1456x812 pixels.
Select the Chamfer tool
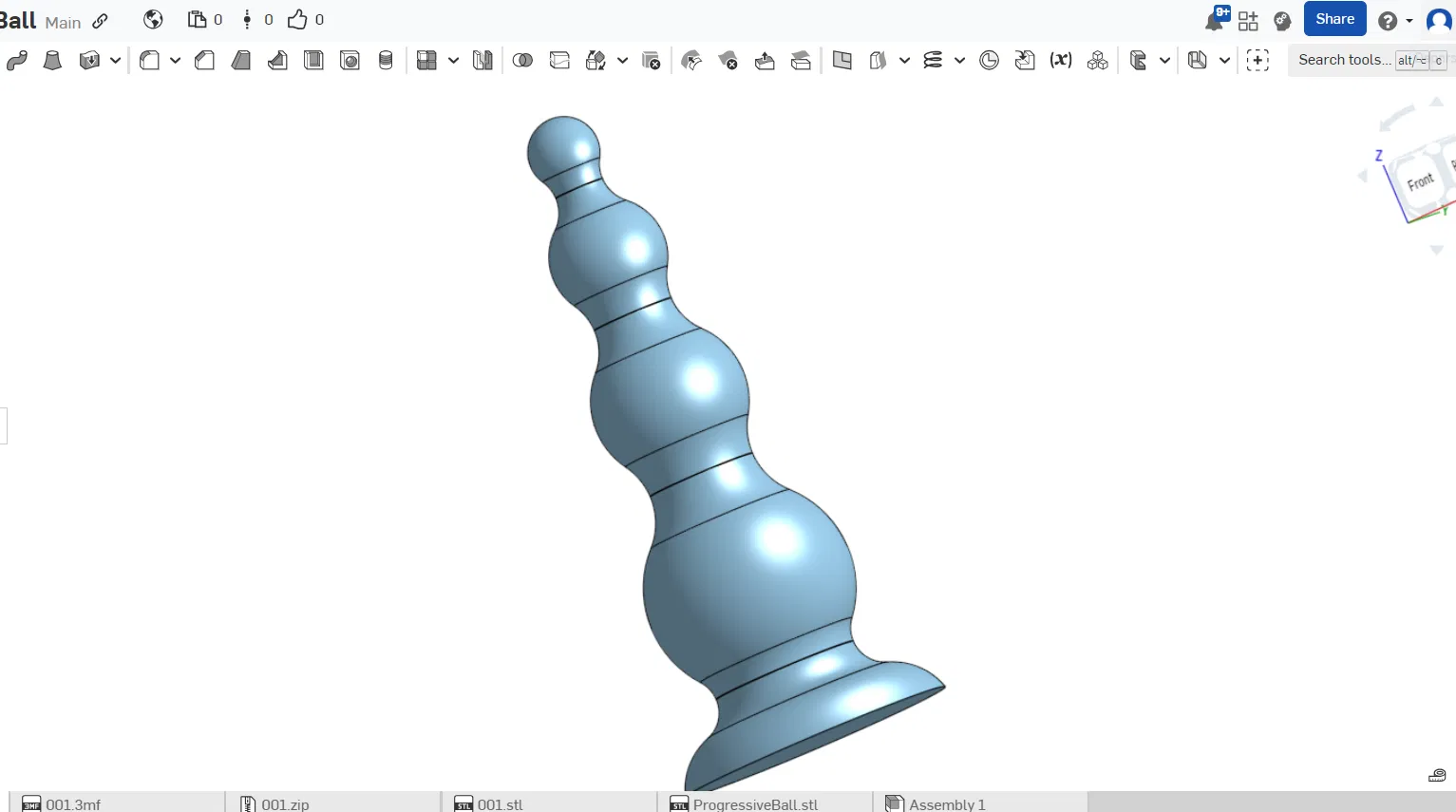pyautogui.click(x=204, y=61)
